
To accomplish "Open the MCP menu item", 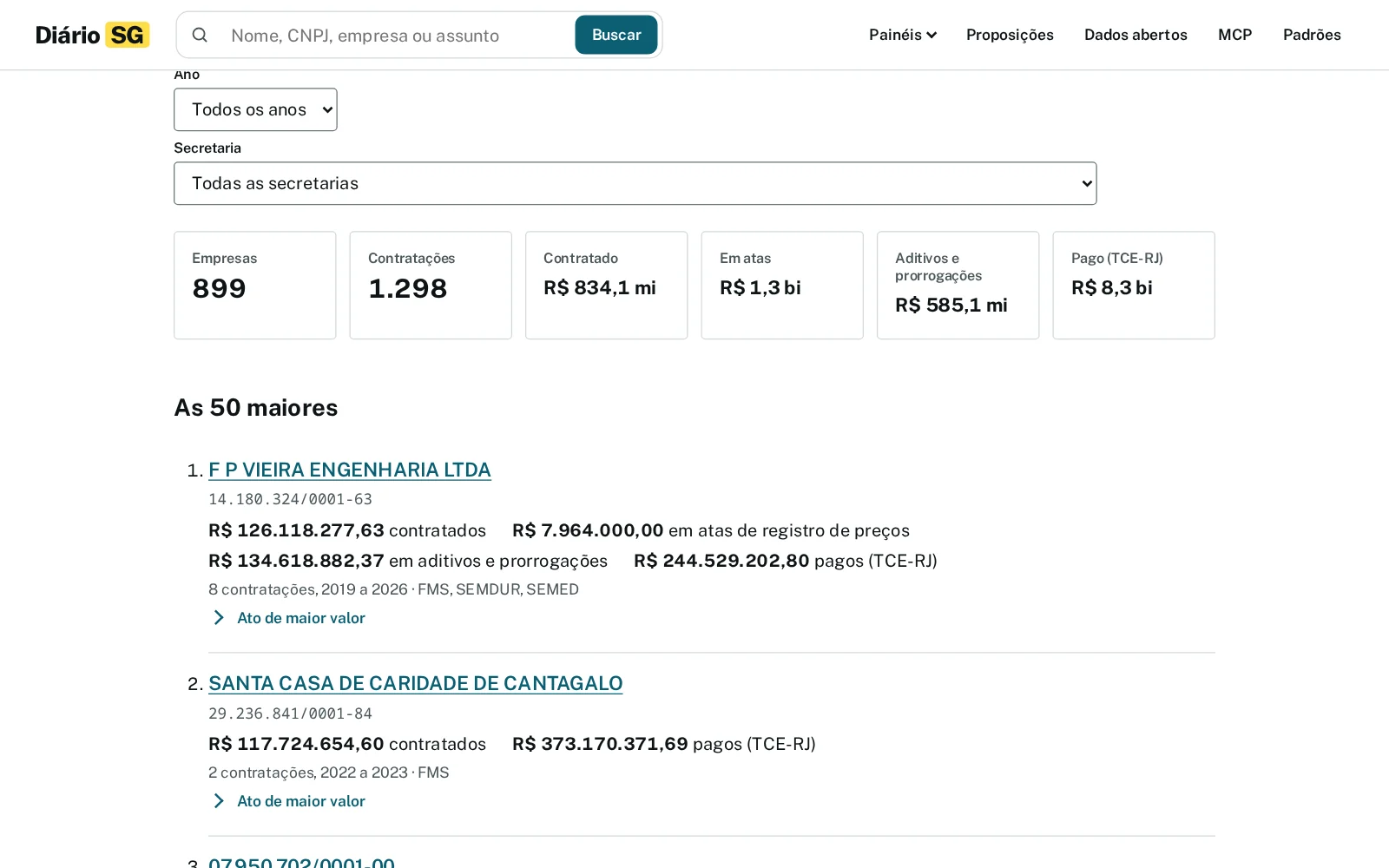I will [x=1234, y=35].
